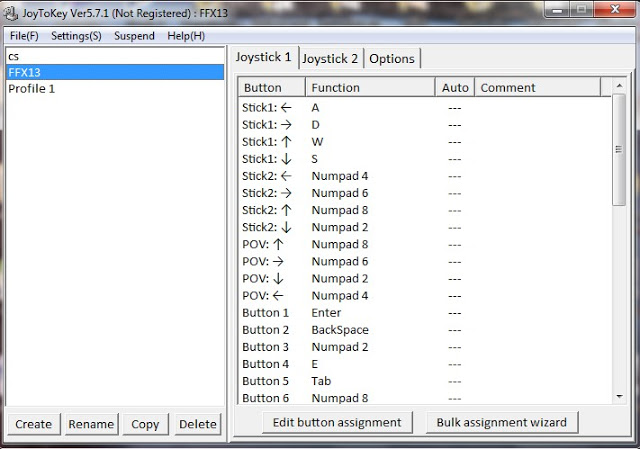Click the Rename profile button
Screen dimensions: 640x449
(x=91, y=424)
